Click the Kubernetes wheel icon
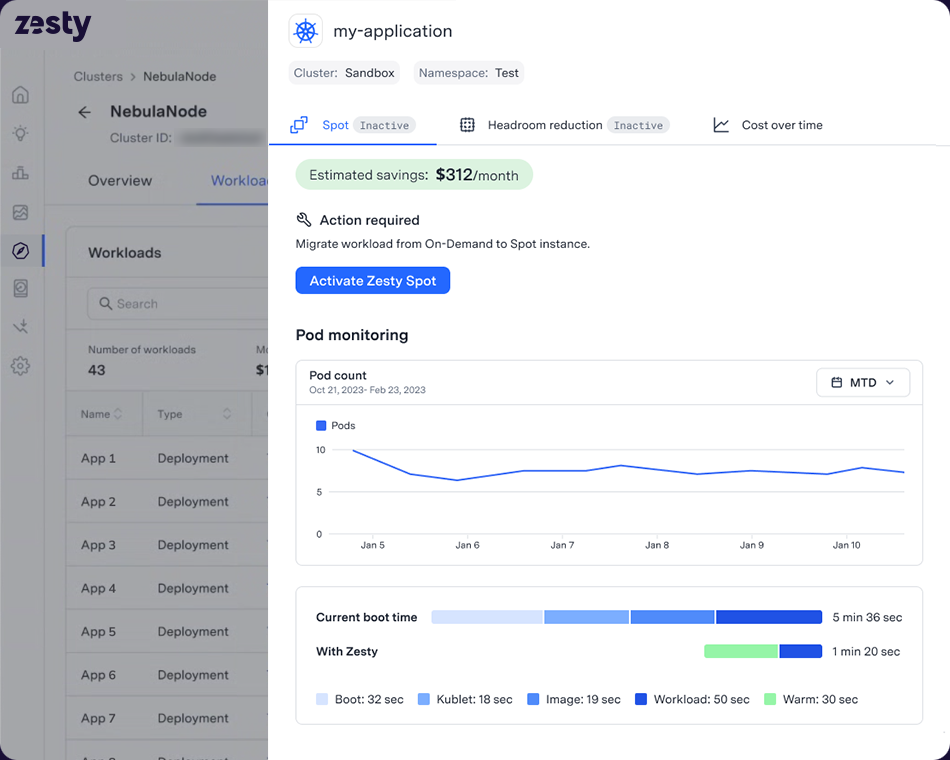The image size is (950, 760). [305, 31]
